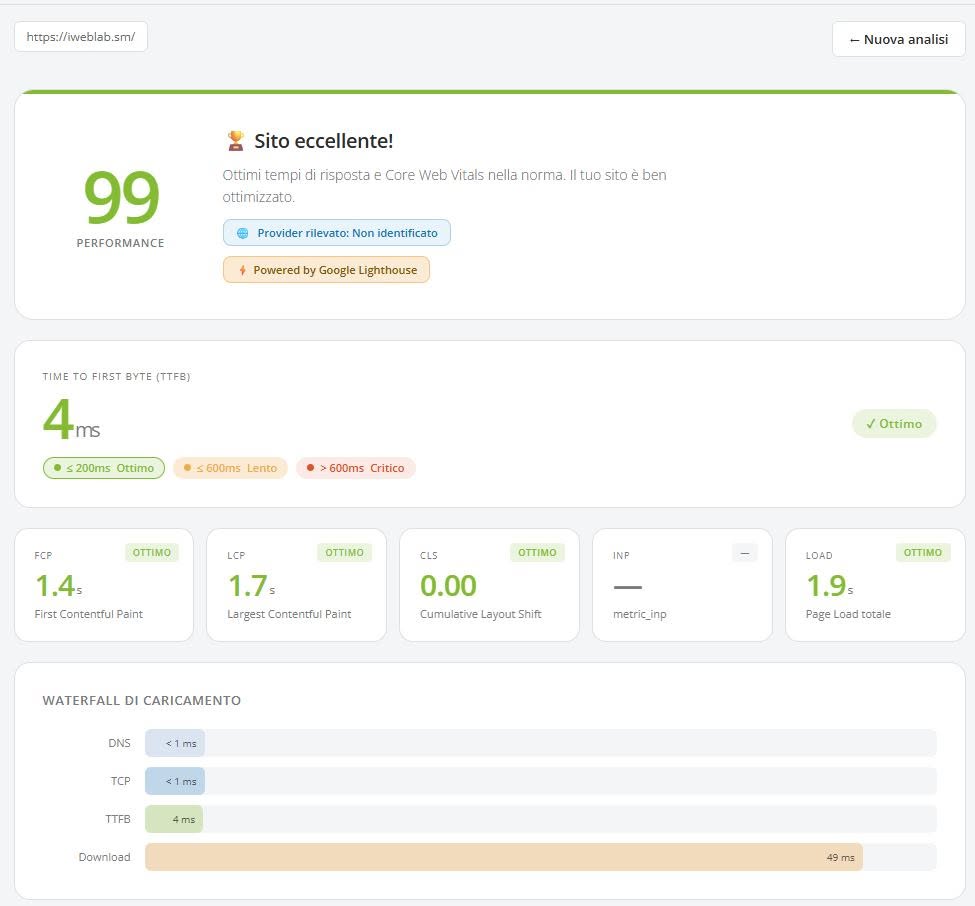Click the 1.4 s FCP value

click(x=58, y=586)
